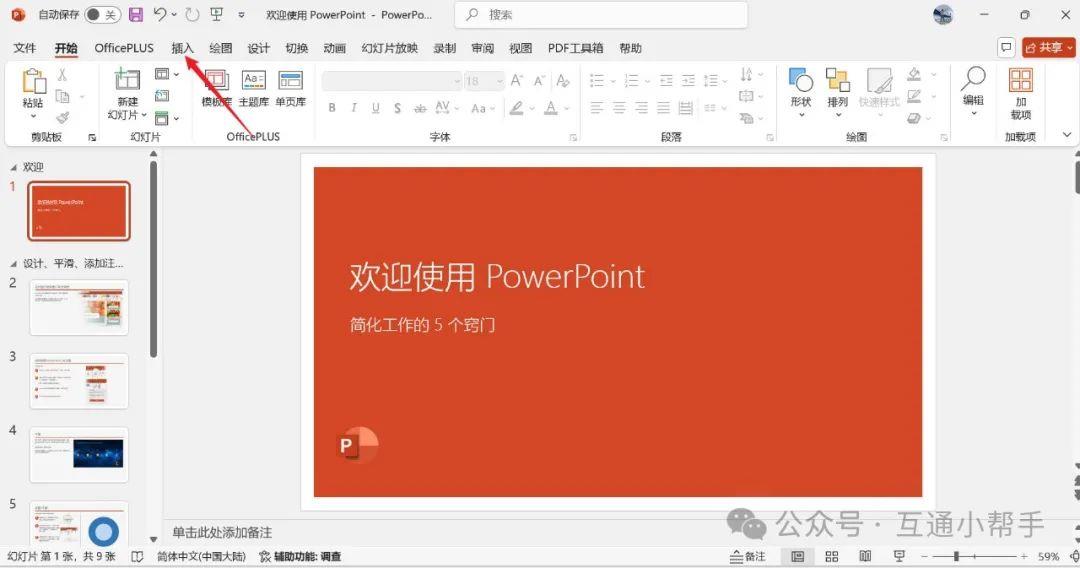1080x568 pixels.
Task: Click the 59% zoom level
Action: click(1049, 556)
